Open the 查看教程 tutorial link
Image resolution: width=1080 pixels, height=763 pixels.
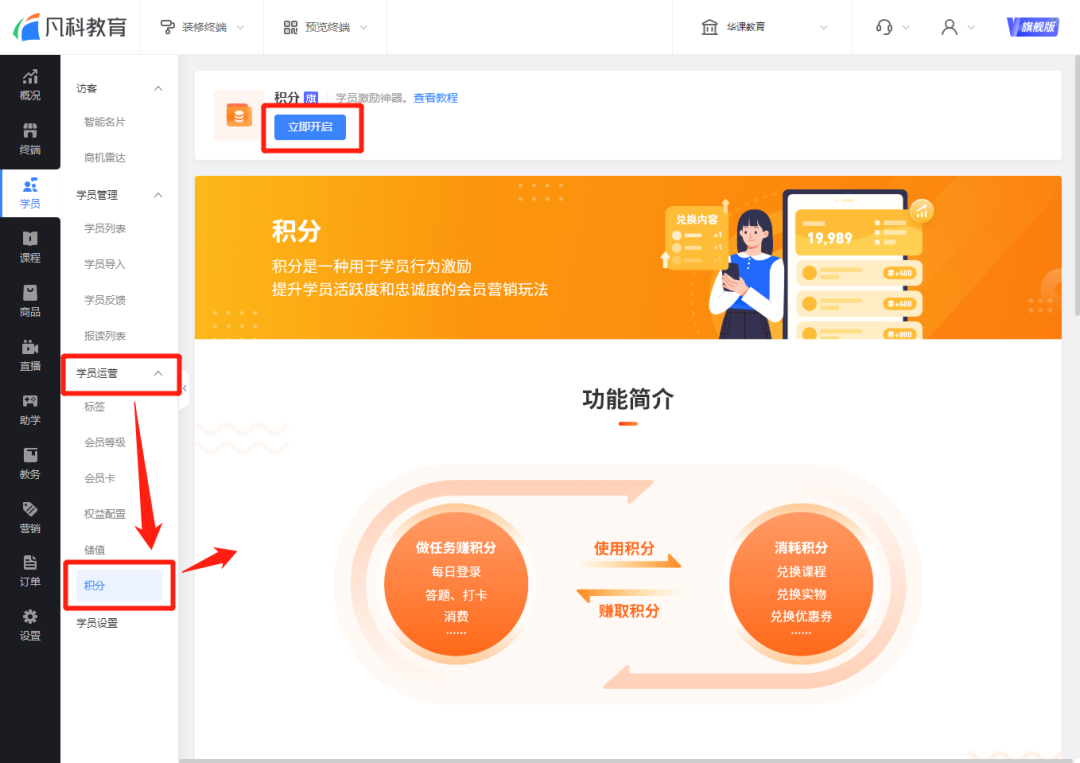(x=435, y=98)
